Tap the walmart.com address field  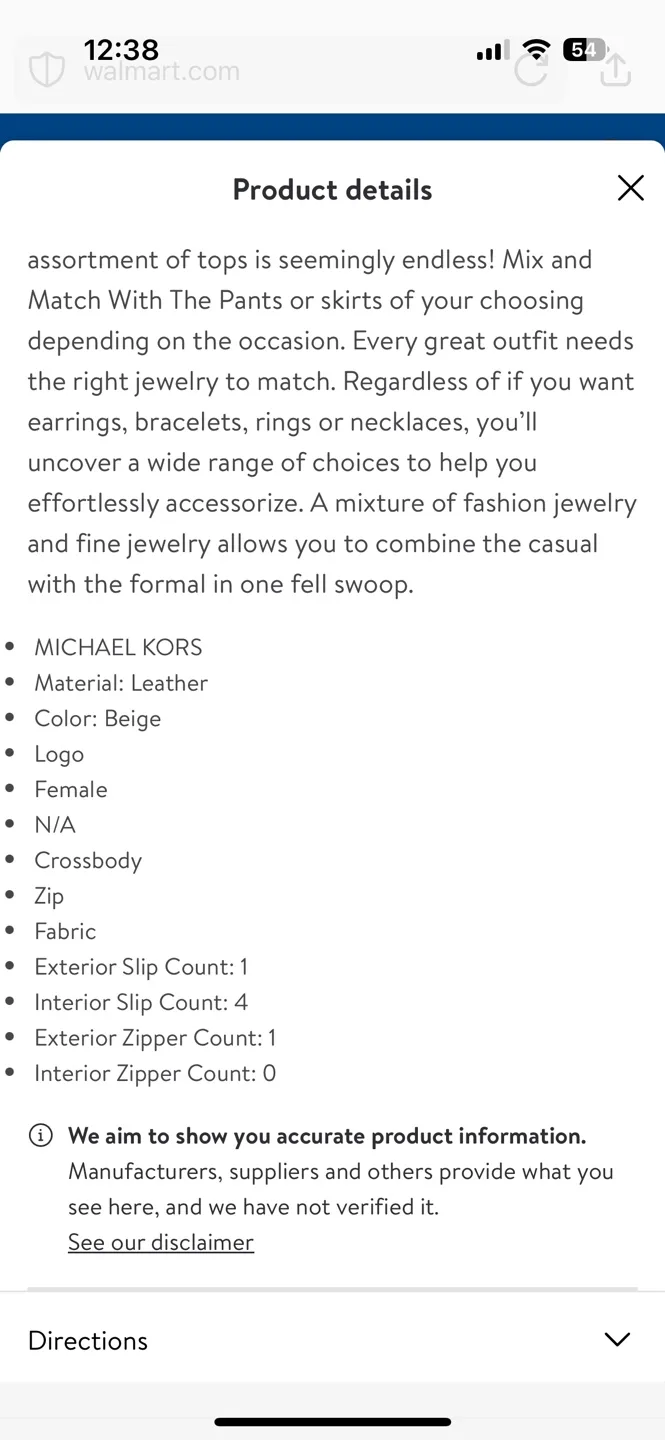[x=250, y=72]
